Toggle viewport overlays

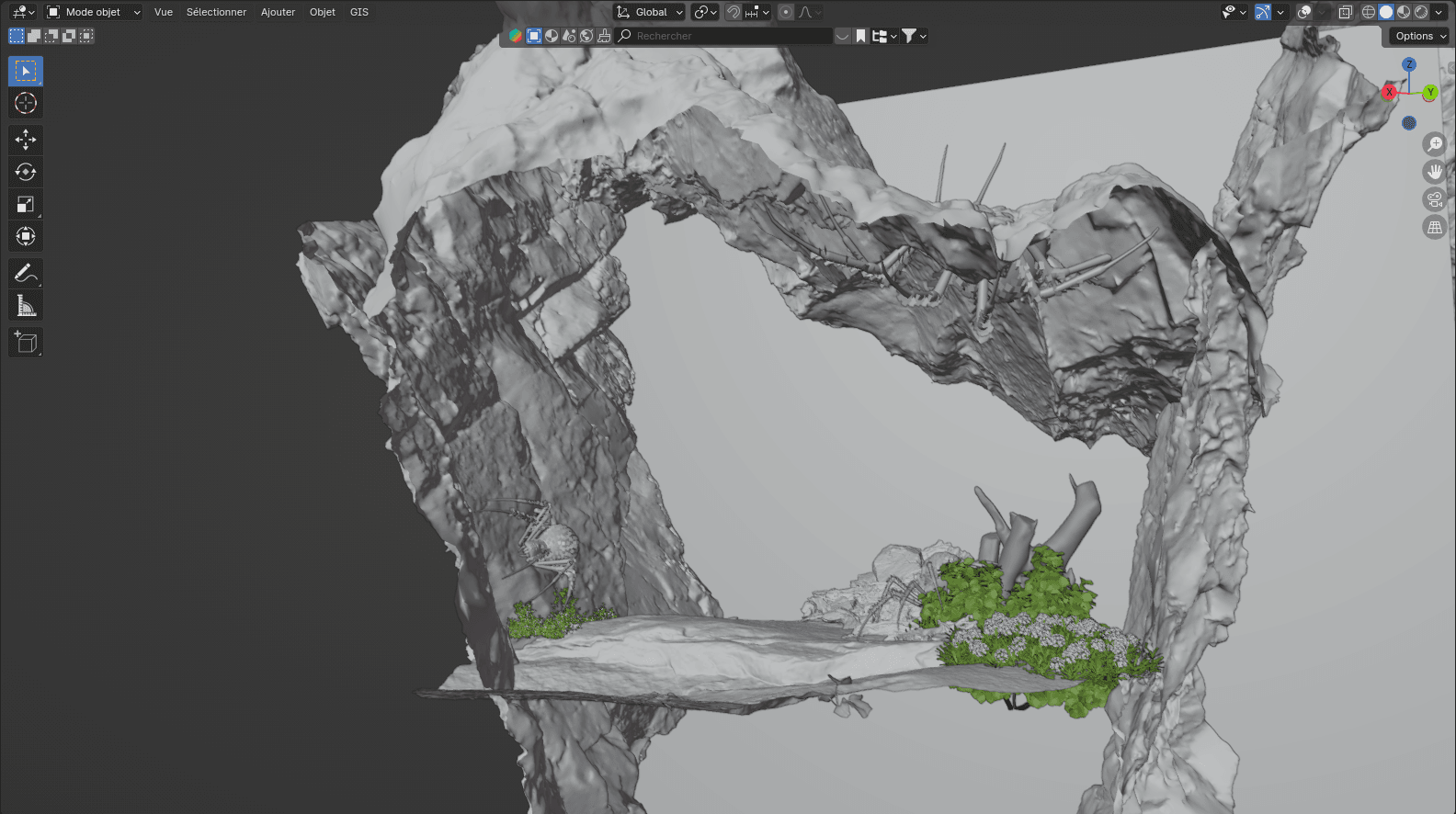pos(1303,12)
